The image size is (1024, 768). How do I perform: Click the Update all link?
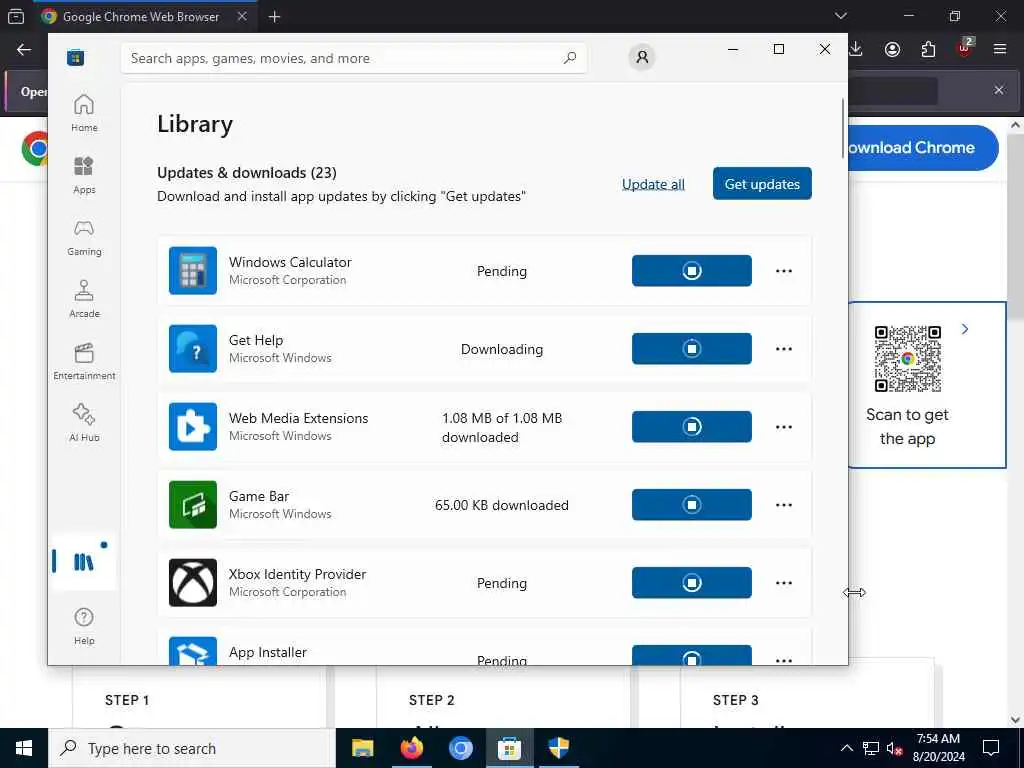(653, 184)
